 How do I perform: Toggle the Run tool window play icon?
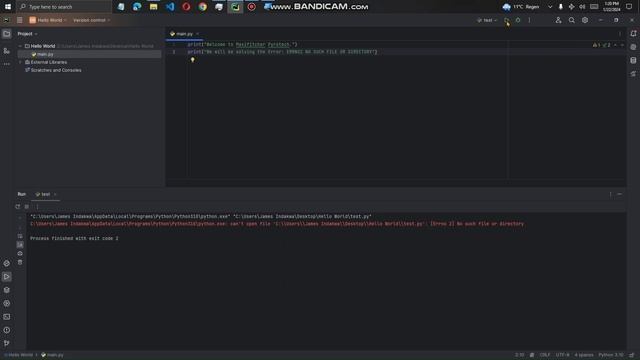point(7,277)
